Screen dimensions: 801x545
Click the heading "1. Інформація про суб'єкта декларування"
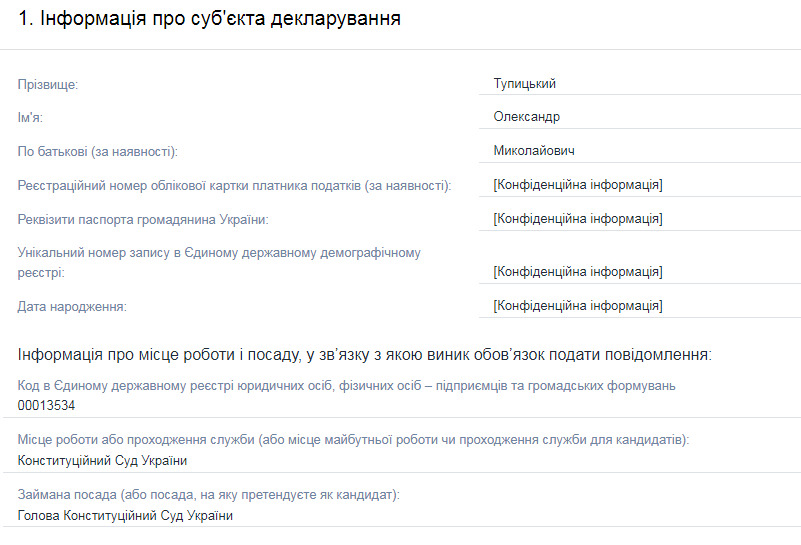210,19
